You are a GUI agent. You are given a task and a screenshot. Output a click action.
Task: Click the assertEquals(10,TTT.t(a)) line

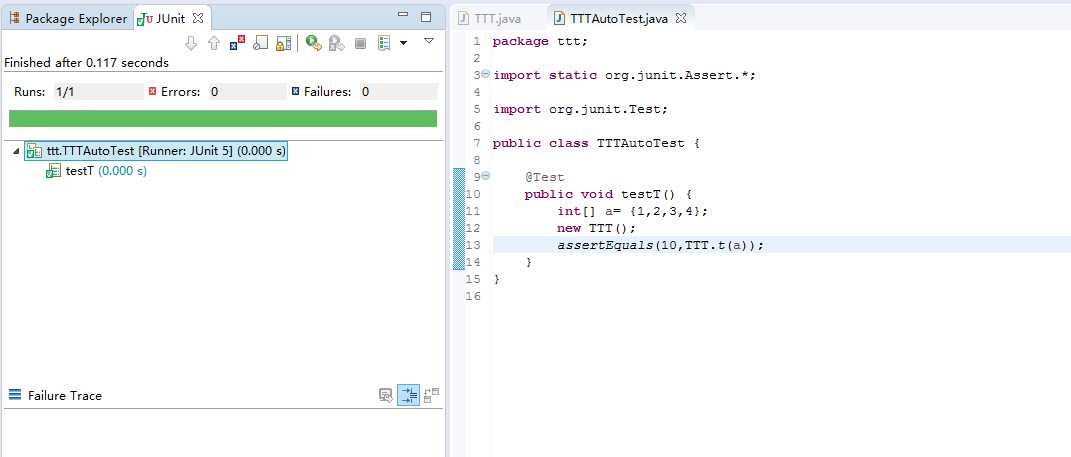pyautogui.click(x=660, y=245)
